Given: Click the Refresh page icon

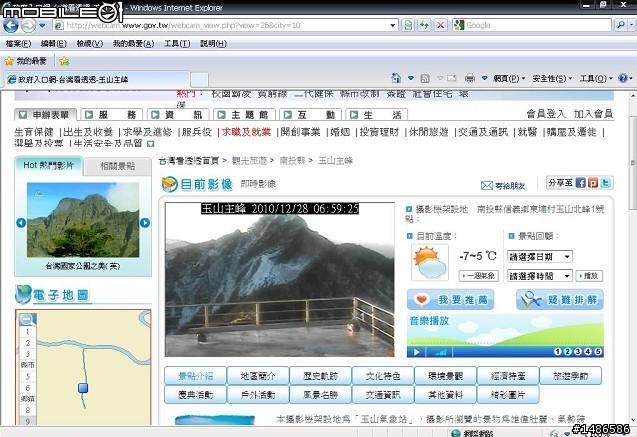Looking at the screenshot, I should point(424,25).
